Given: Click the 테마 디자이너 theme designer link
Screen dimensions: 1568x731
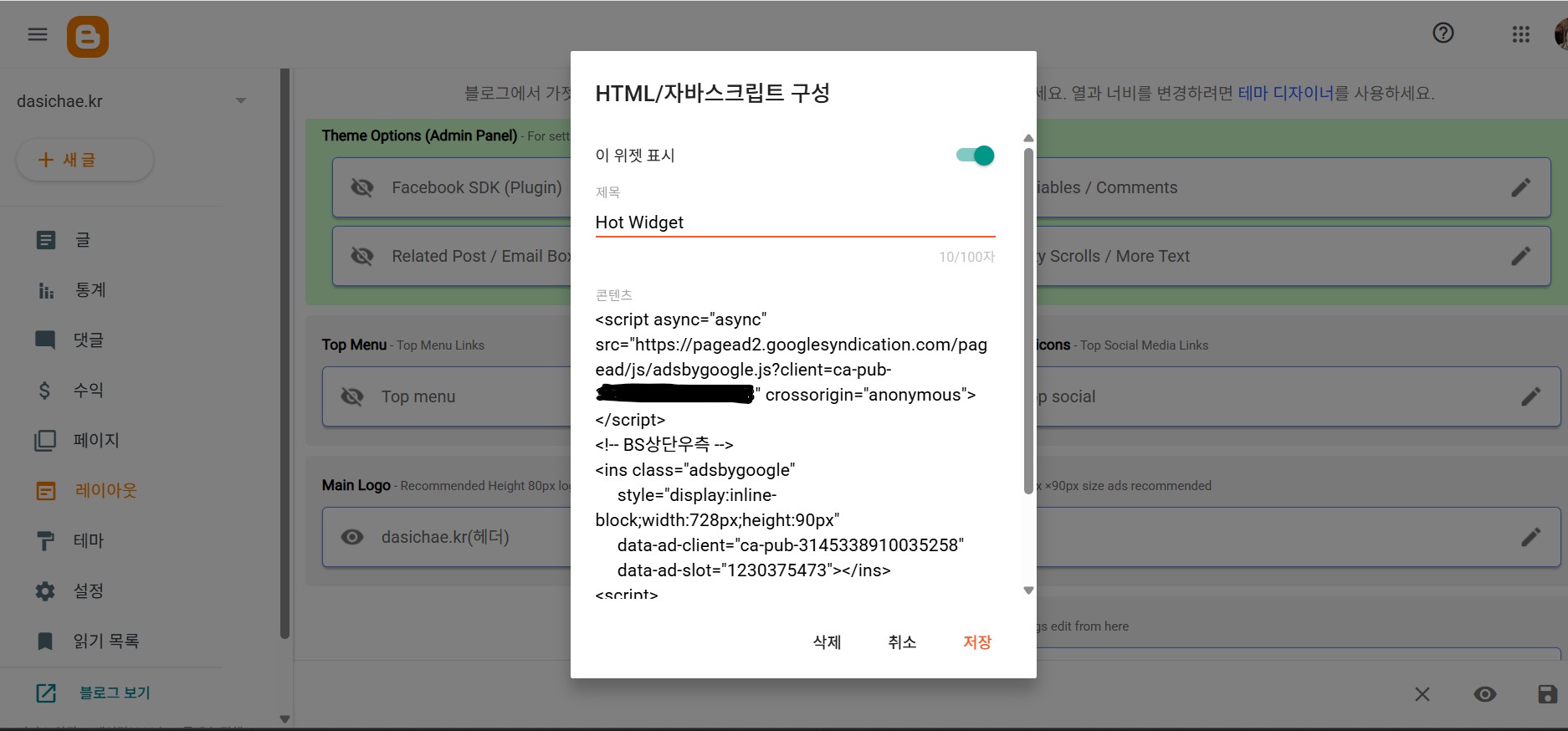Looking at the screenshot, I should pyautogui.click(x=1286, y=93).
